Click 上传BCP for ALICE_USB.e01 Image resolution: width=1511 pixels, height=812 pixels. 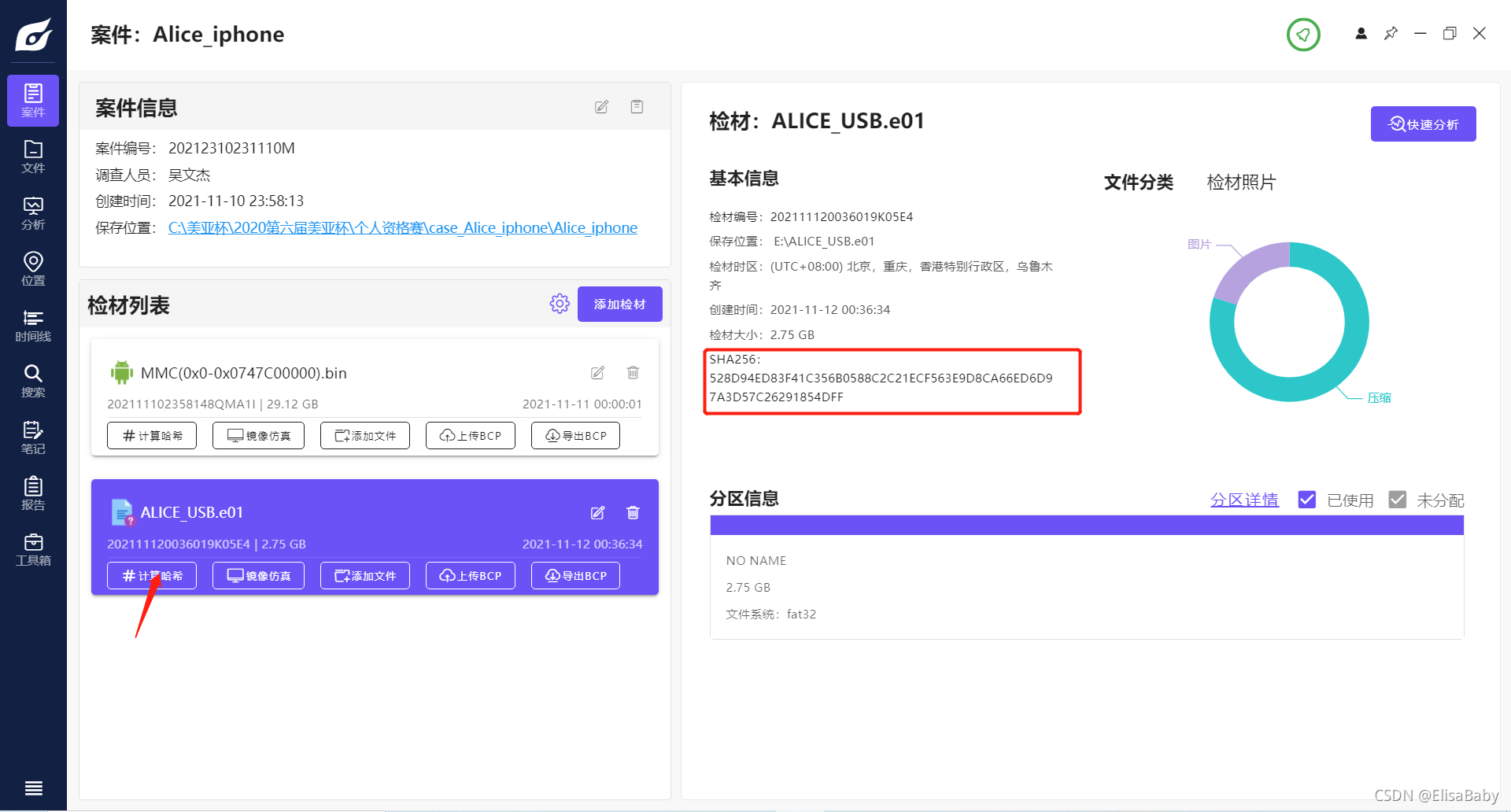(x=471, y=576)
